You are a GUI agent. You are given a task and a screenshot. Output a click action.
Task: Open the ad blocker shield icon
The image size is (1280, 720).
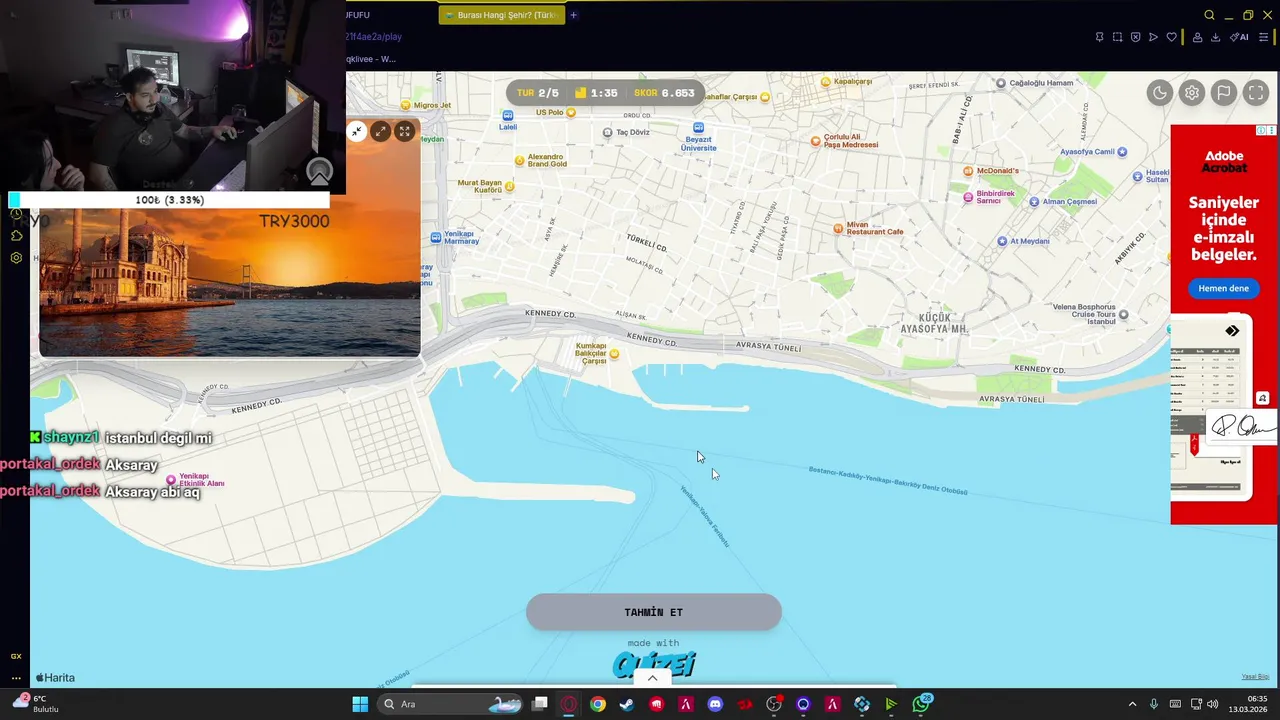pos(1135,37)
